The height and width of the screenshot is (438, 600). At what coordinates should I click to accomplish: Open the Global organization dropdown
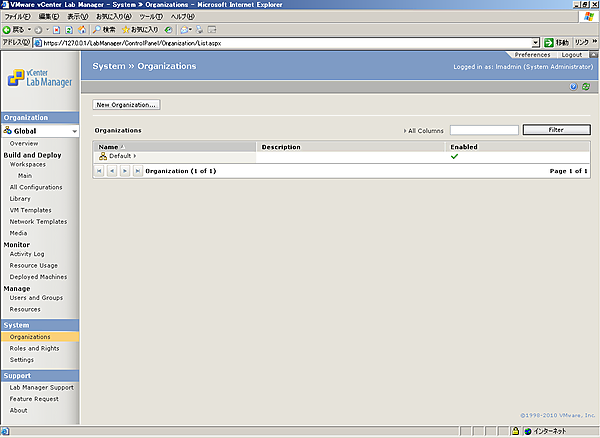(x=72, y=131)
